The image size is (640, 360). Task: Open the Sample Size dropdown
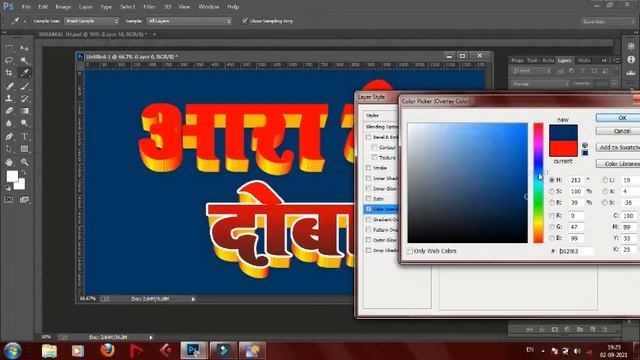pyautogui.click(x=91, y=21)
